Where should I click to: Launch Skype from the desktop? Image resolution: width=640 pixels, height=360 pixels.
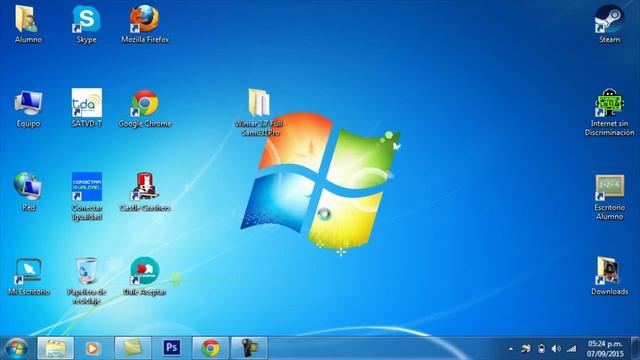[x=86, y=20]
